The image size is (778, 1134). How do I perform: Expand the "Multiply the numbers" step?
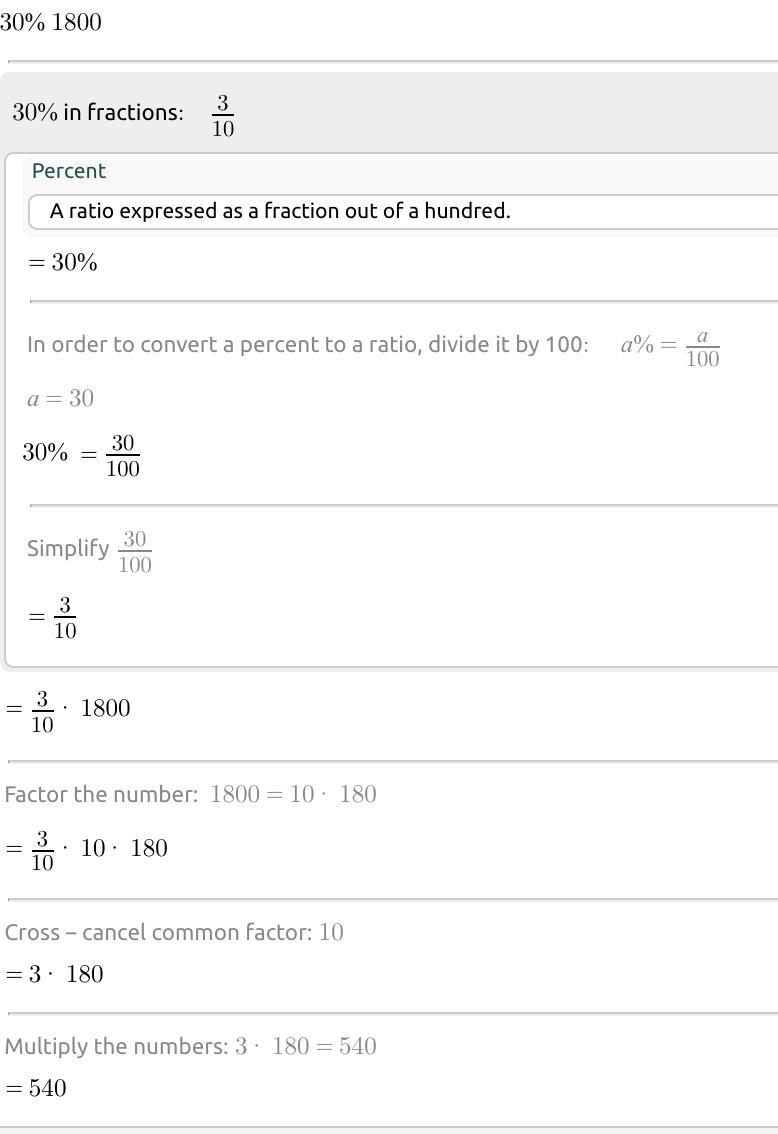117,1047
